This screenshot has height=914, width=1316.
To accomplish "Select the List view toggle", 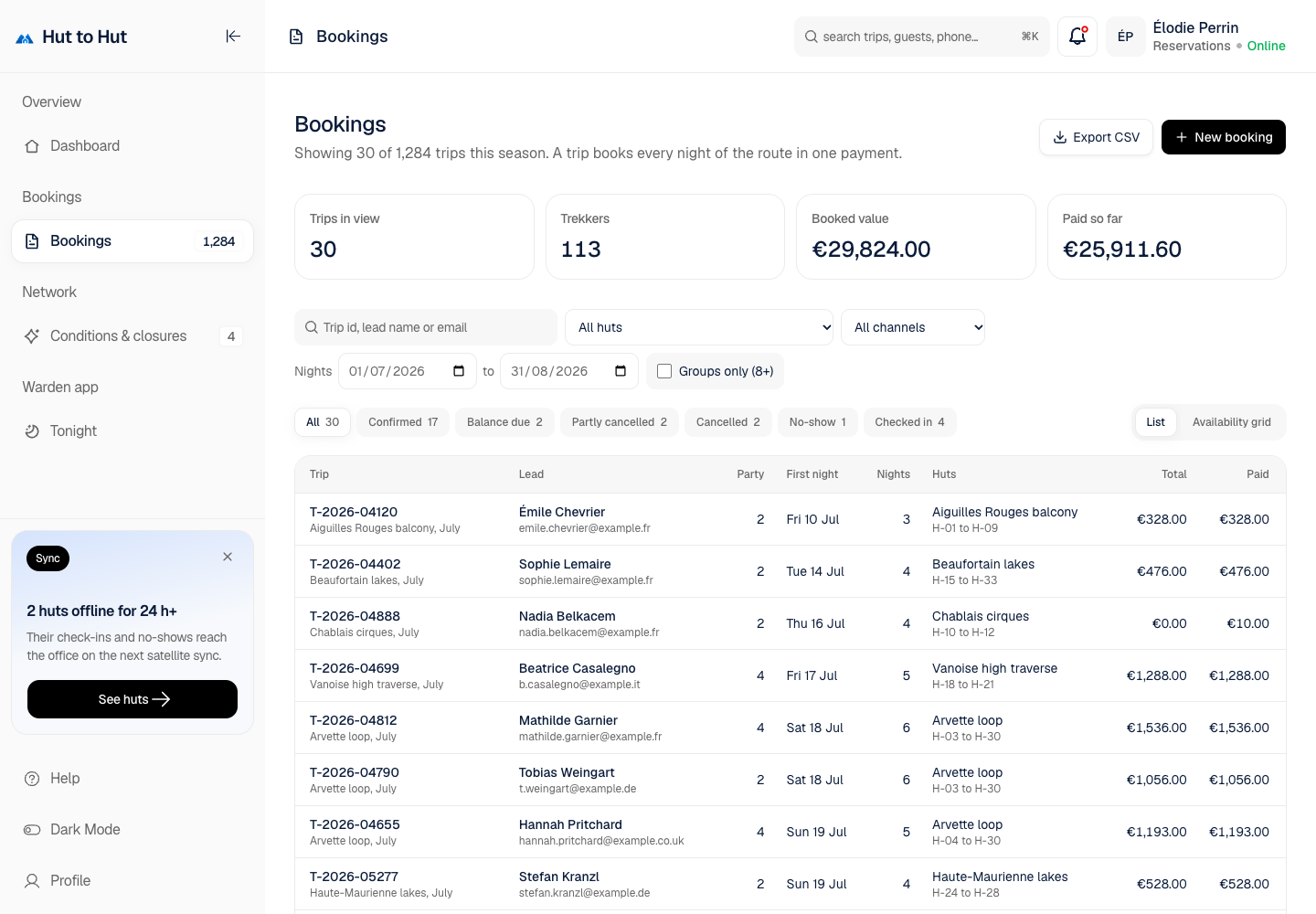I will (x=1156, y=422).
